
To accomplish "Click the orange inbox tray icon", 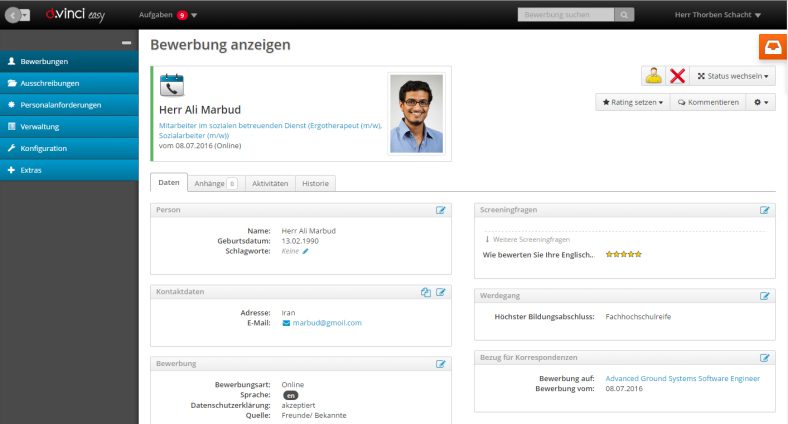I will (773, 47).
